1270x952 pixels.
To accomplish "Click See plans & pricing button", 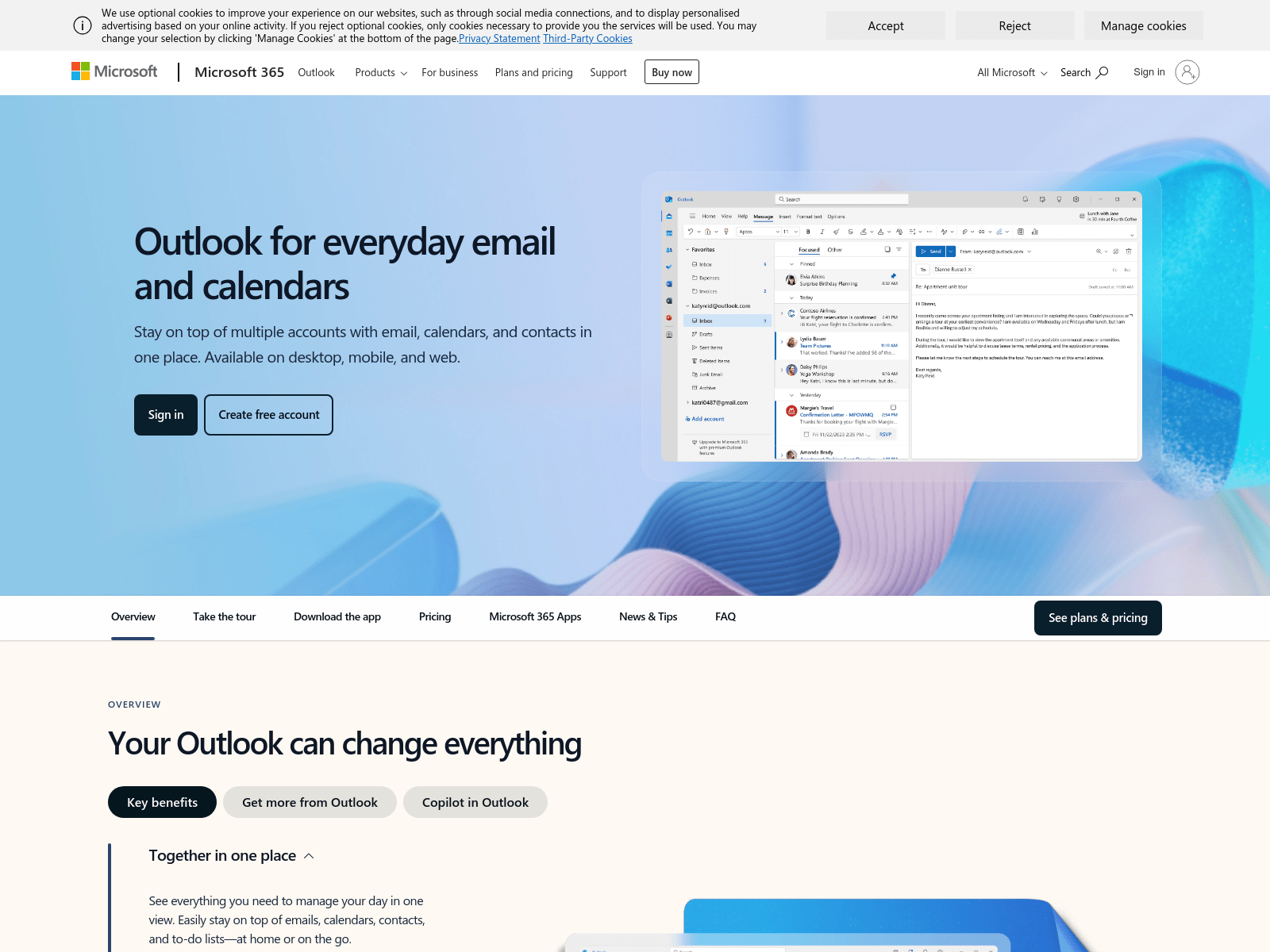I will tap(1098, 618).
